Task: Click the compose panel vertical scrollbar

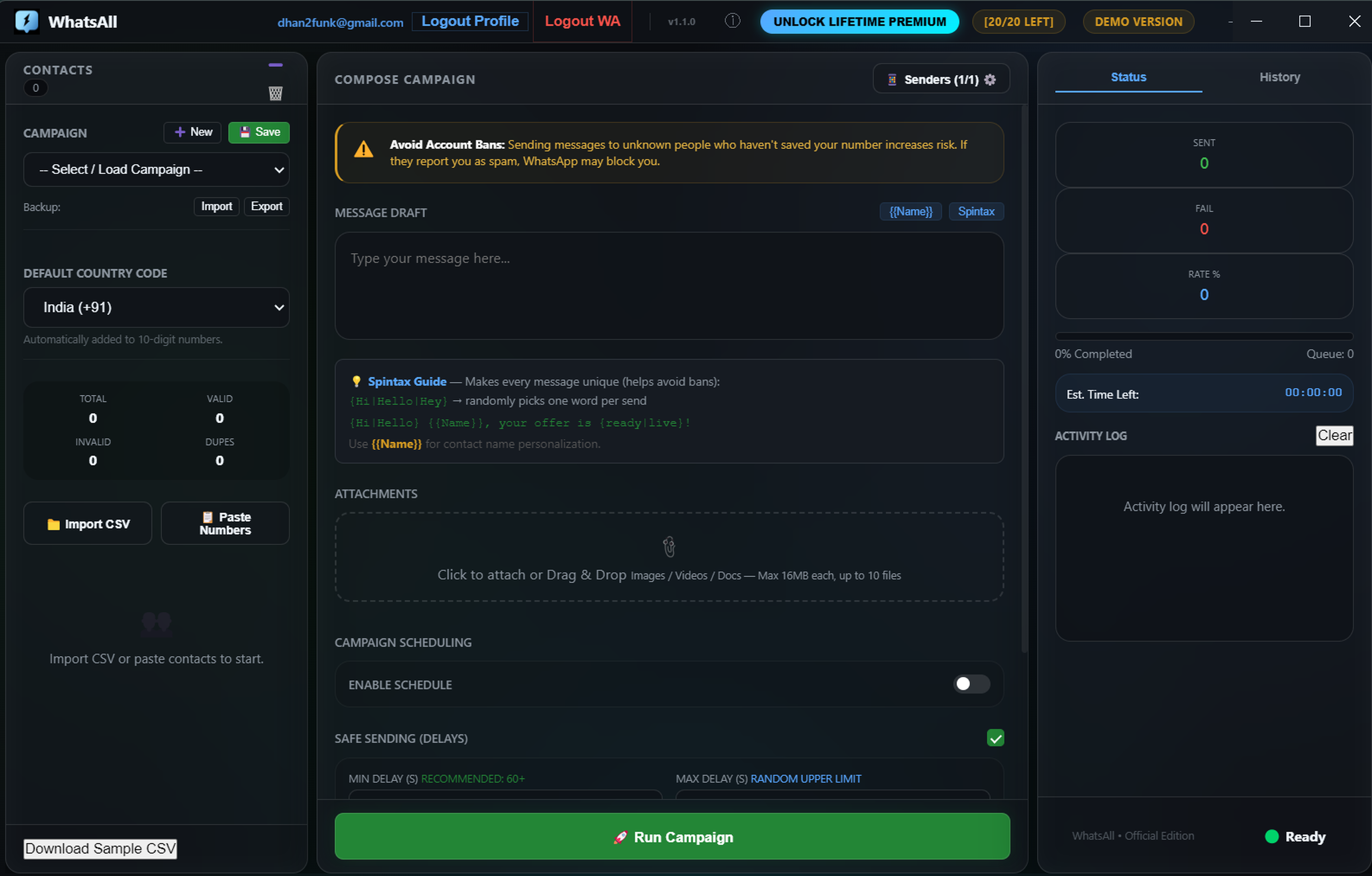Action: pos(1024,379)
